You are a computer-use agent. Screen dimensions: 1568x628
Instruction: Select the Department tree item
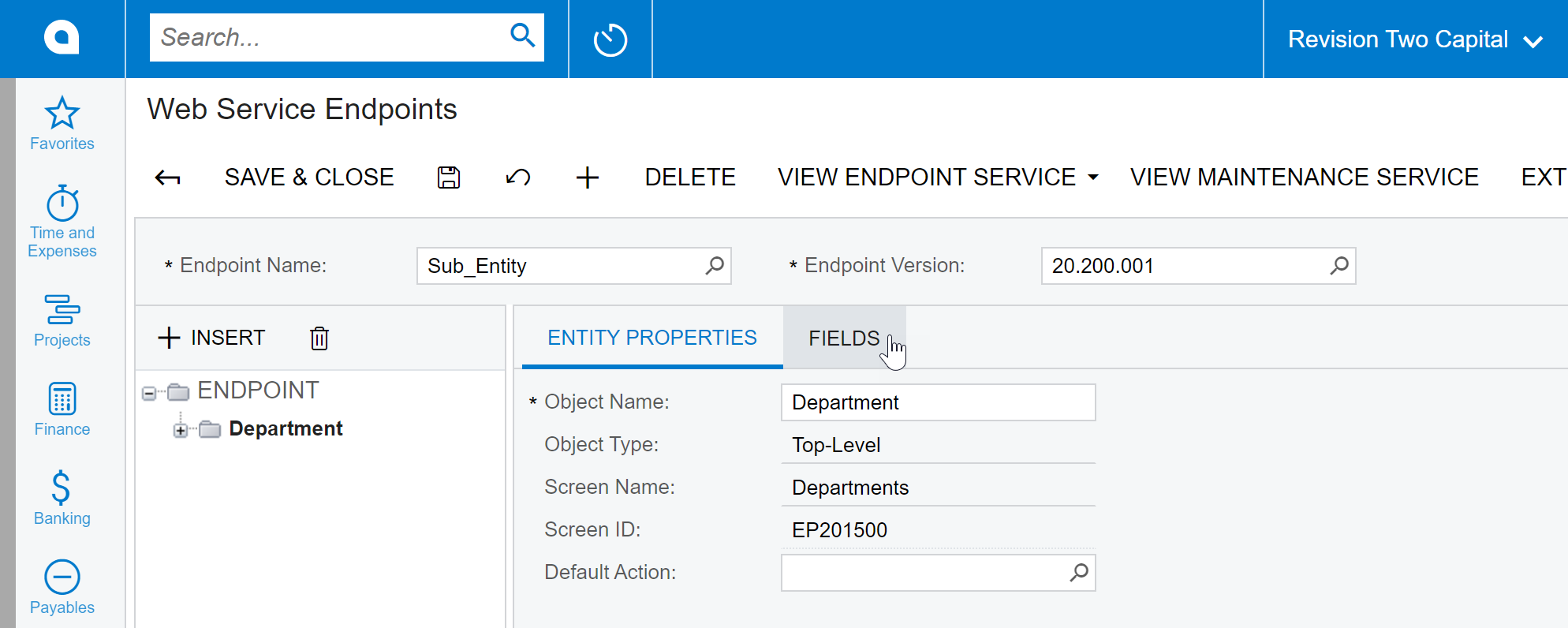click(286, 429)
